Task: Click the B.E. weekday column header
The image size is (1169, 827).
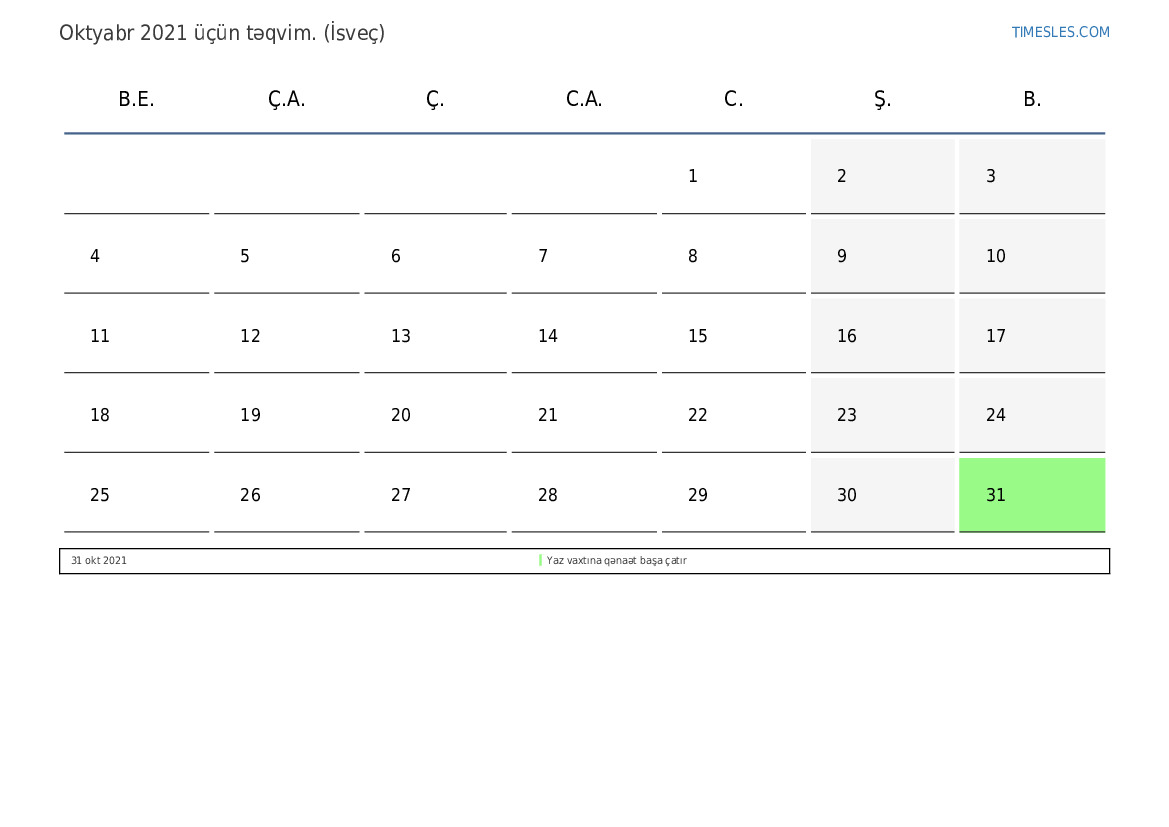Action: (x=136, y=99)
